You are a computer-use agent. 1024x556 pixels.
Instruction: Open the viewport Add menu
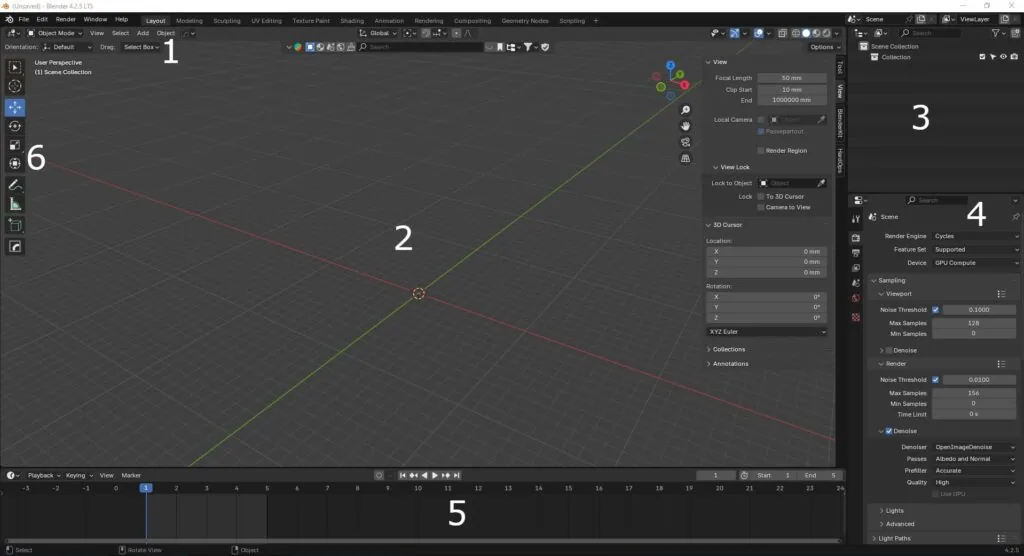tap(142, 33)
